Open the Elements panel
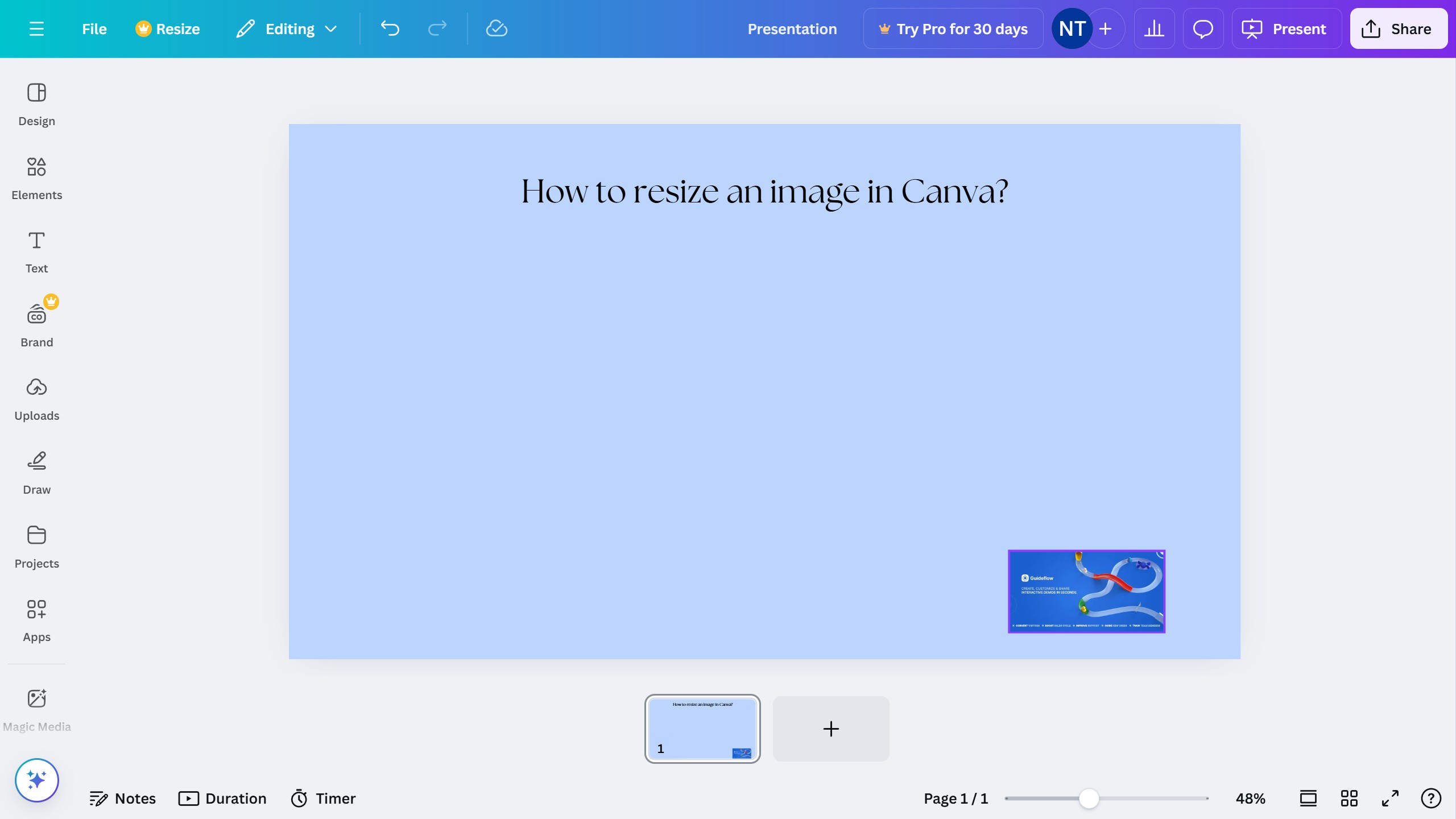1456x819 pixels. point(36,176)
